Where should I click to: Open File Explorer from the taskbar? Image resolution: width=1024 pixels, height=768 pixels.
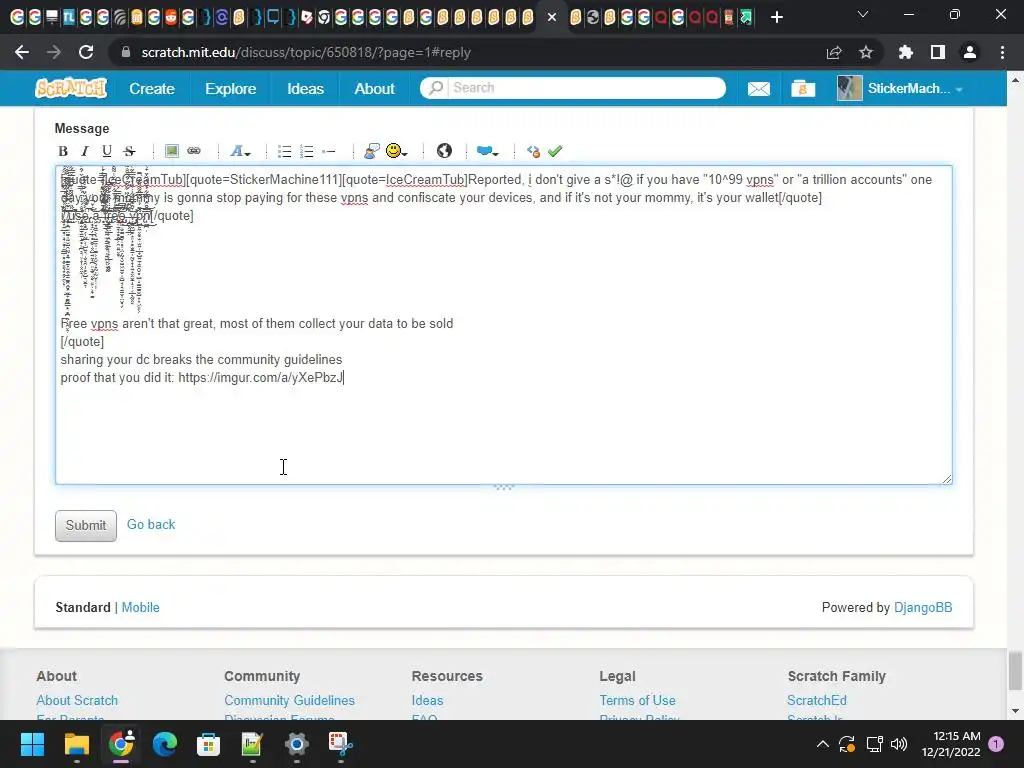tap(76, 744)
